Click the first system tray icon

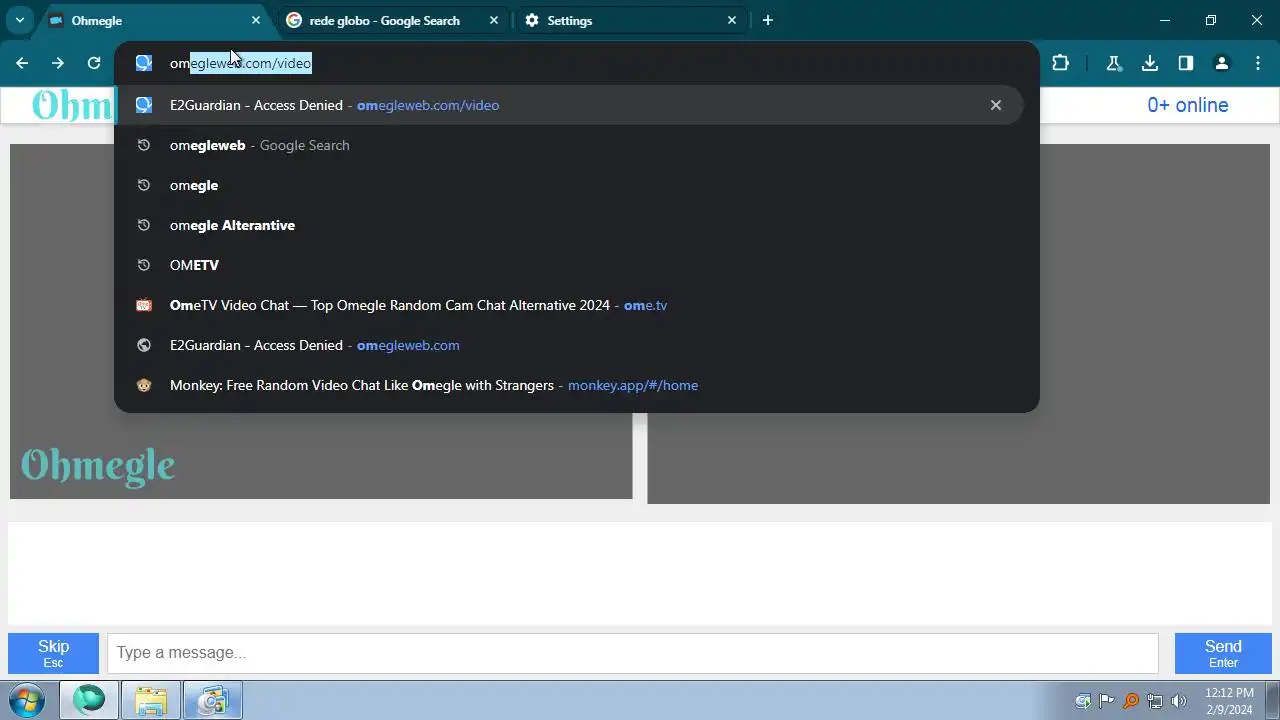click(1083, 701)
